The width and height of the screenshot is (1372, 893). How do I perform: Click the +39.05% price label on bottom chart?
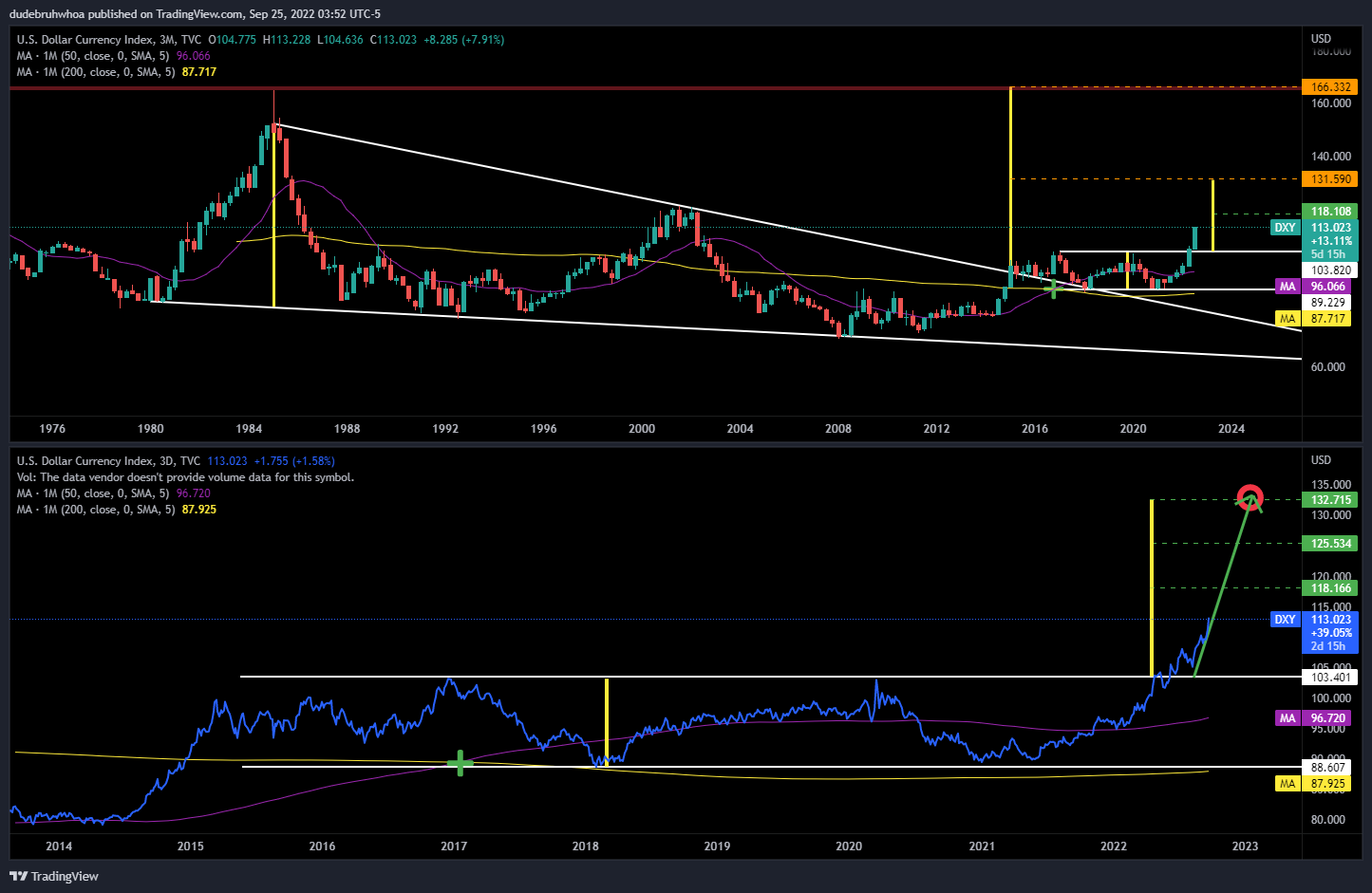point(1331,633)
